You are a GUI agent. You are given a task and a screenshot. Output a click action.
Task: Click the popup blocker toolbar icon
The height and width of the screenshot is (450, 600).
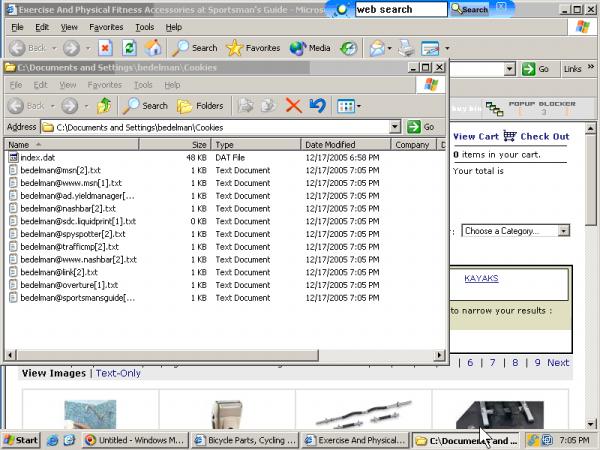[x=494, y=109]
